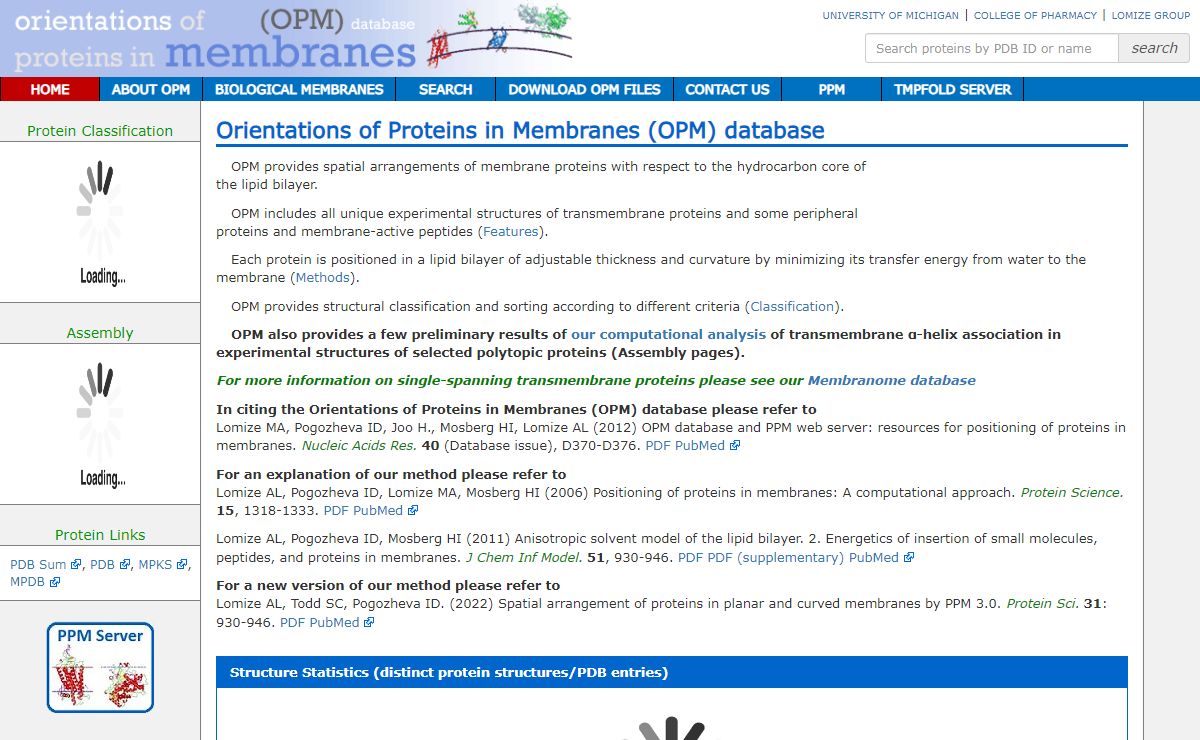Open the PPM Server thumbnail image
1200x740 pixels.
[100, 667]
